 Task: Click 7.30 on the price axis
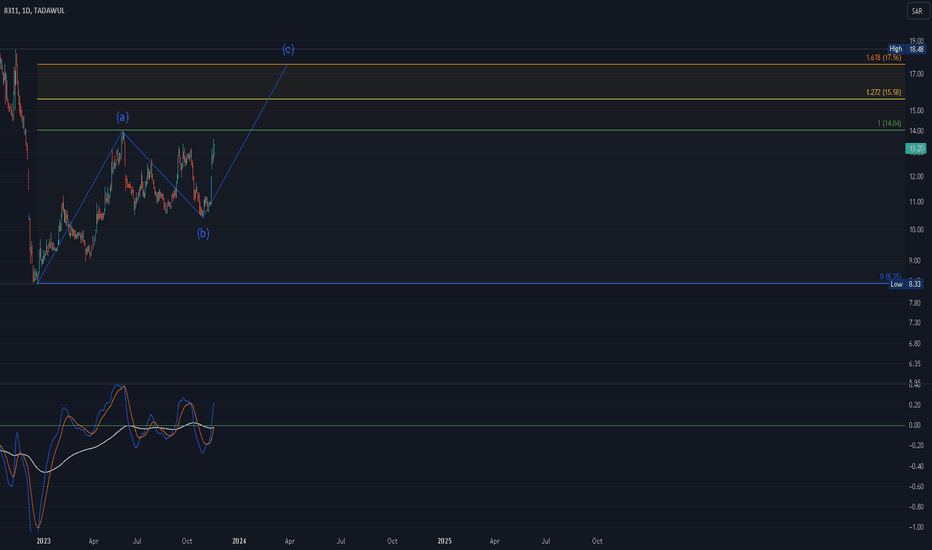click(x=914, y=323)
